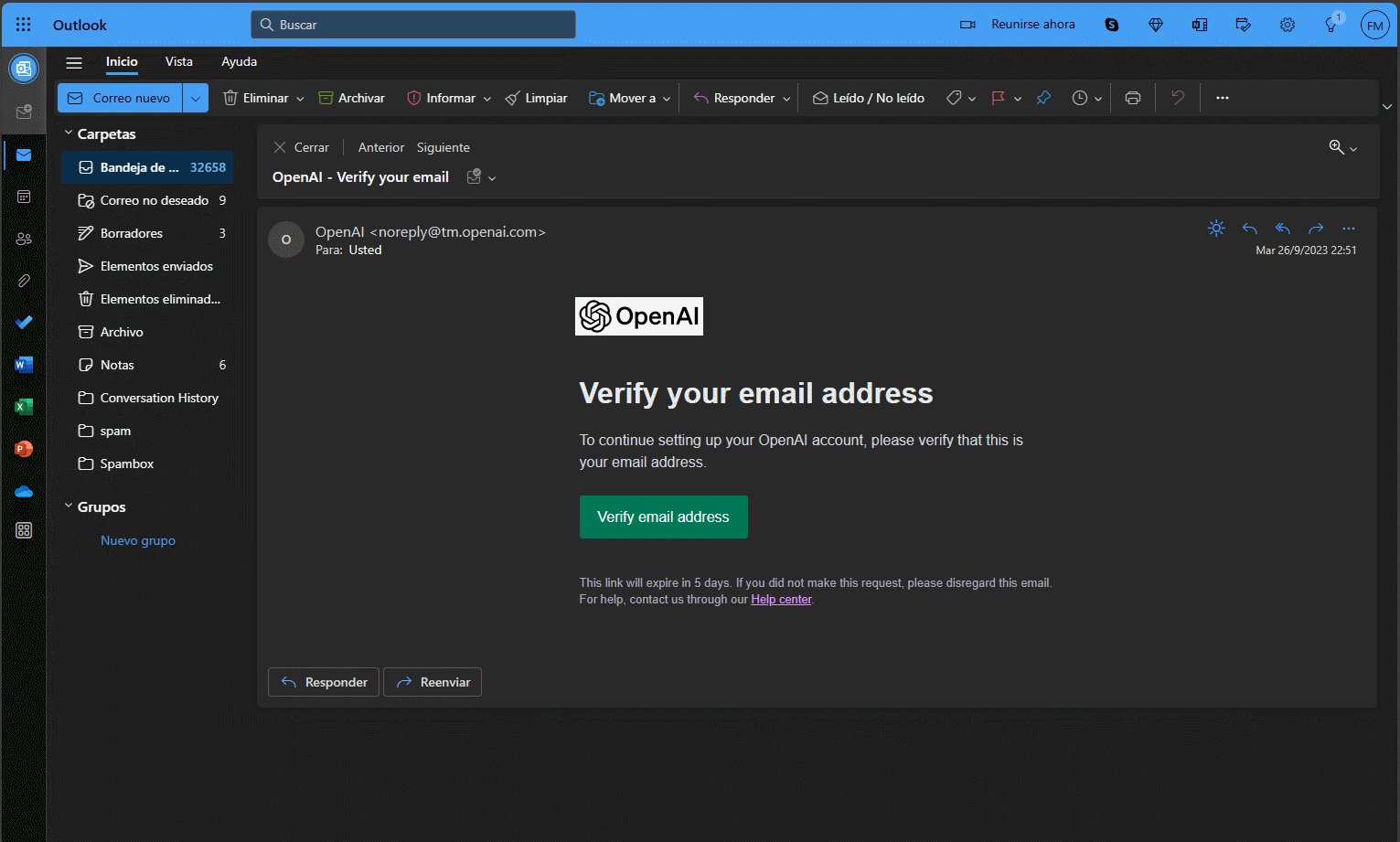Expand Eliminar dropdown arrow
The width and height of the screenshot is (1400, 842).
pos(300,99)
